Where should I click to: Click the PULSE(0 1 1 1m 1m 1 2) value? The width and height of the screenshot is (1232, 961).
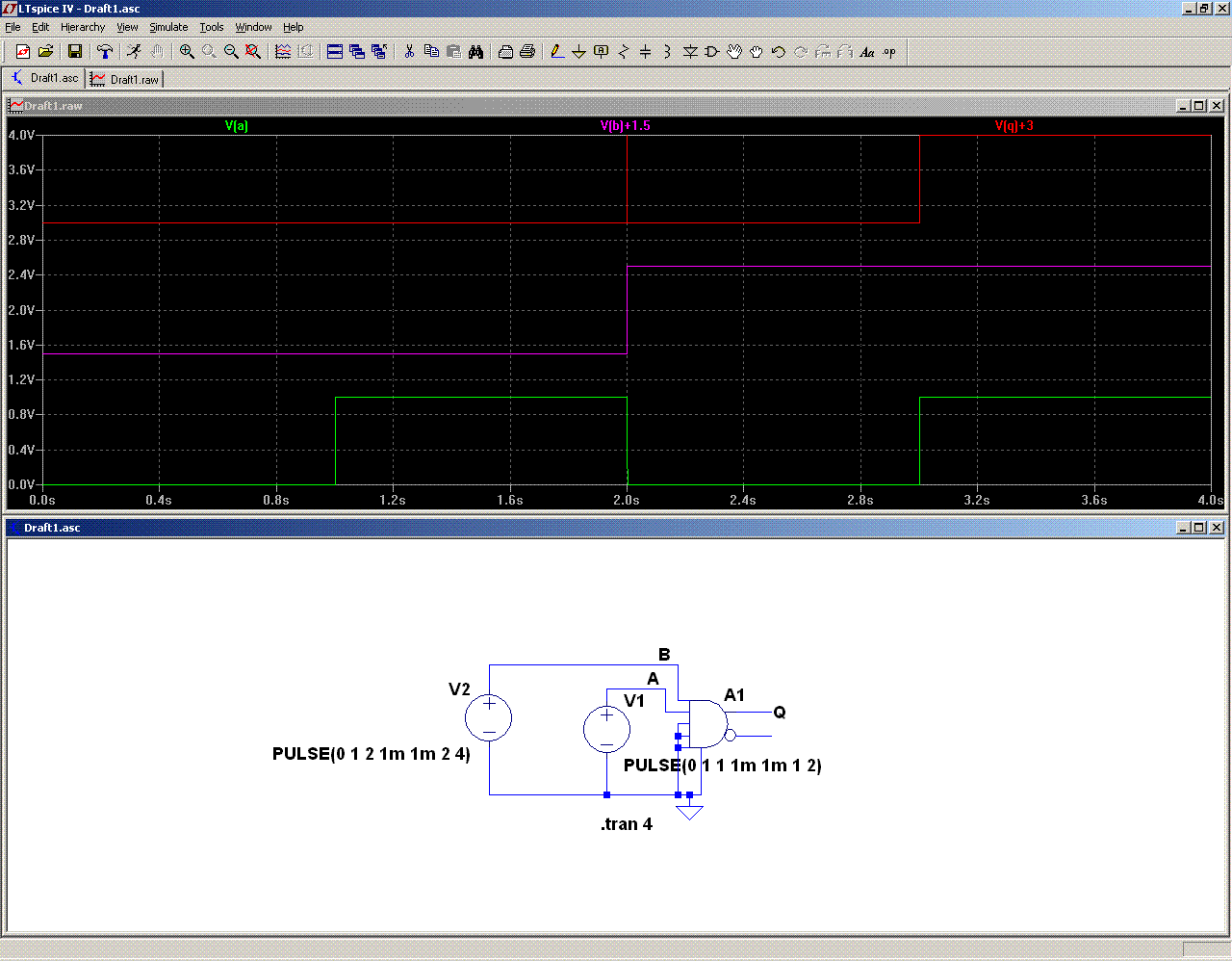tap(723, 766)
